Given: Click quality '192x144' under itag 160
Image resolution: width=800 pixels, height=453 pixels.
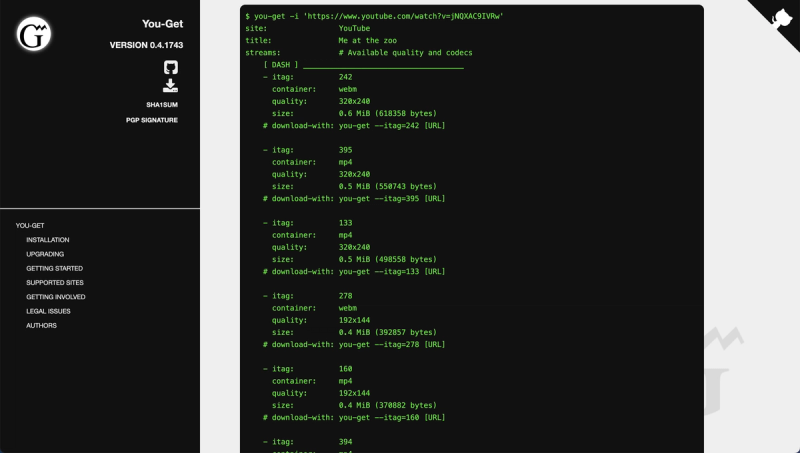Looking at the screenshot, I should tap(354, 393).
